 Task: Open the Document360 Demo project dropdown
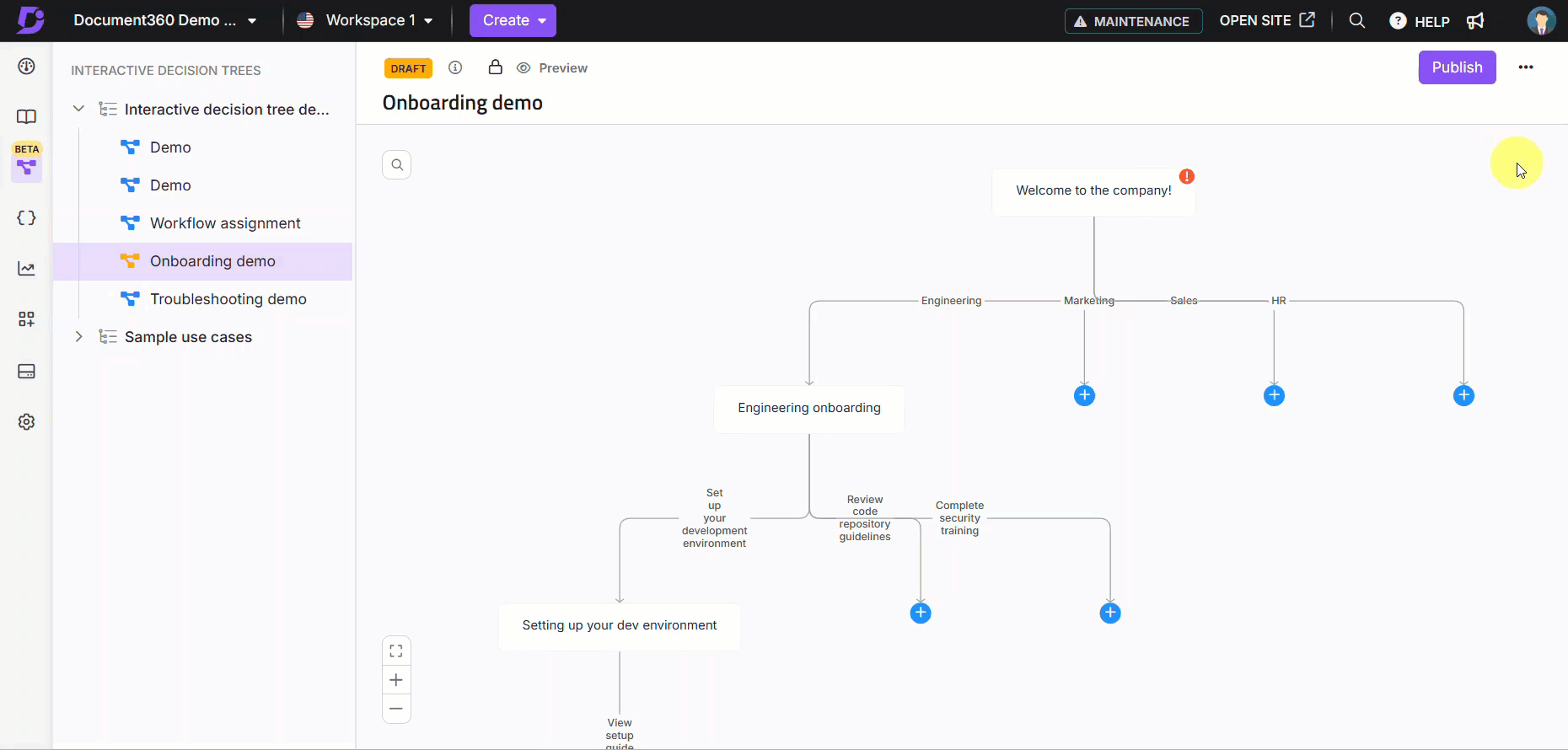pos(165,20)
